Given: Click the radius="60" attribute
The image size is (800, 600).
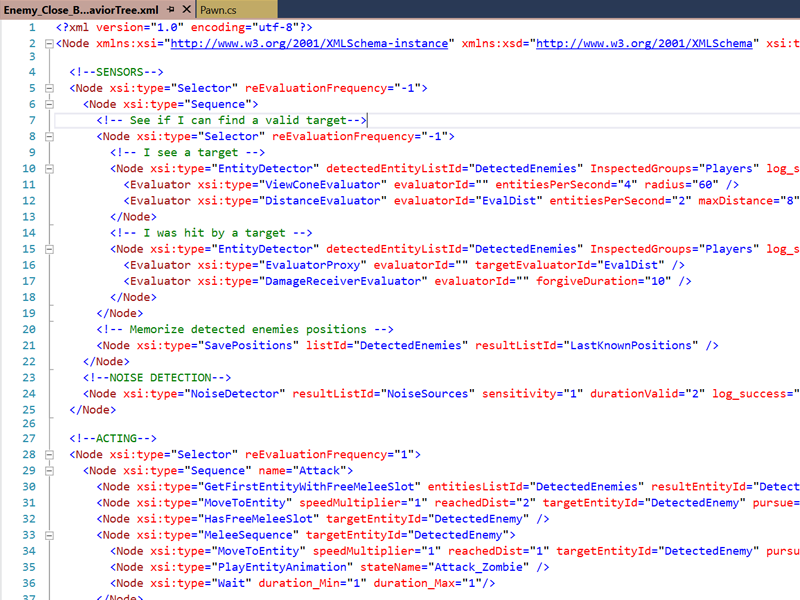Looking at the screenshot, I should [x=682, y=185].
